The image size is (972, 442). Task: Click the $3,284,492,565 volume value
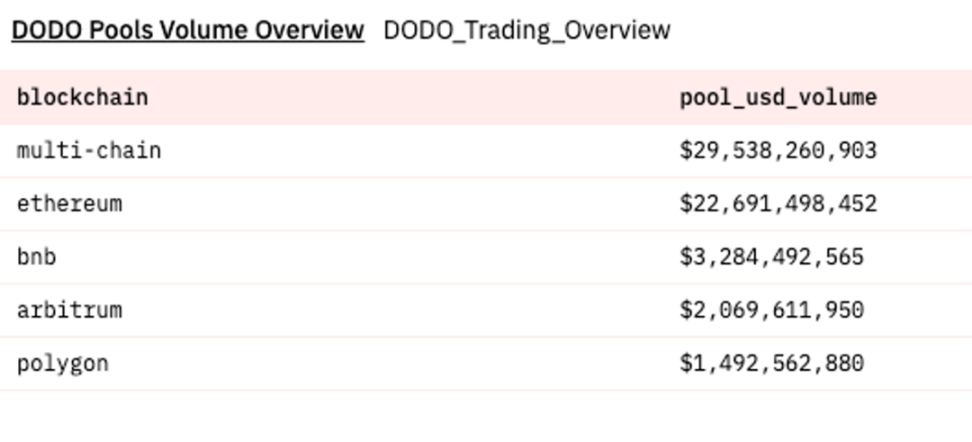click(771, 257)
